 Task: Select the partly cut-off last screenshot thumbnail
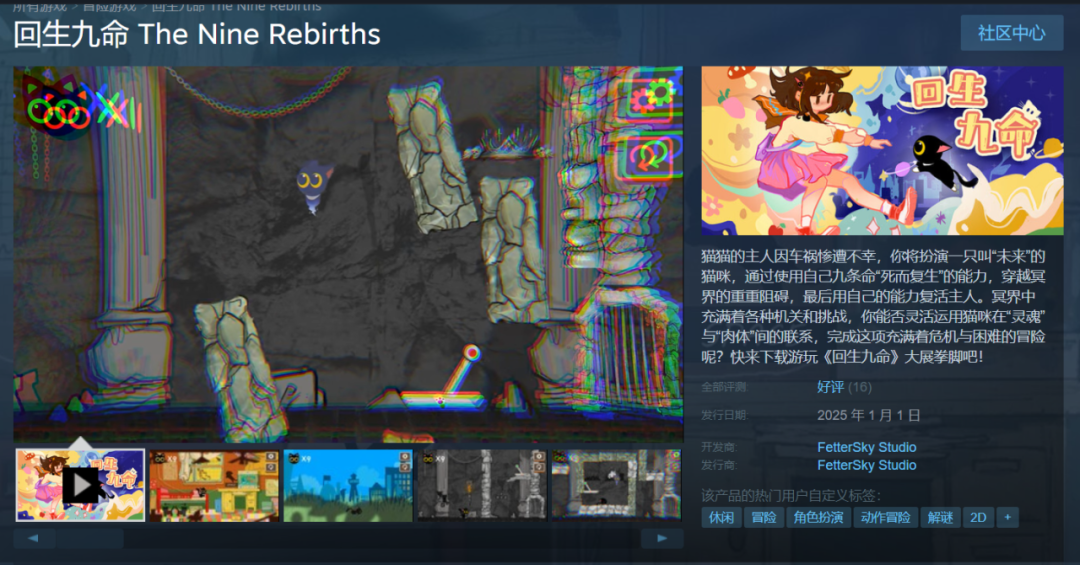click(616, 485)
